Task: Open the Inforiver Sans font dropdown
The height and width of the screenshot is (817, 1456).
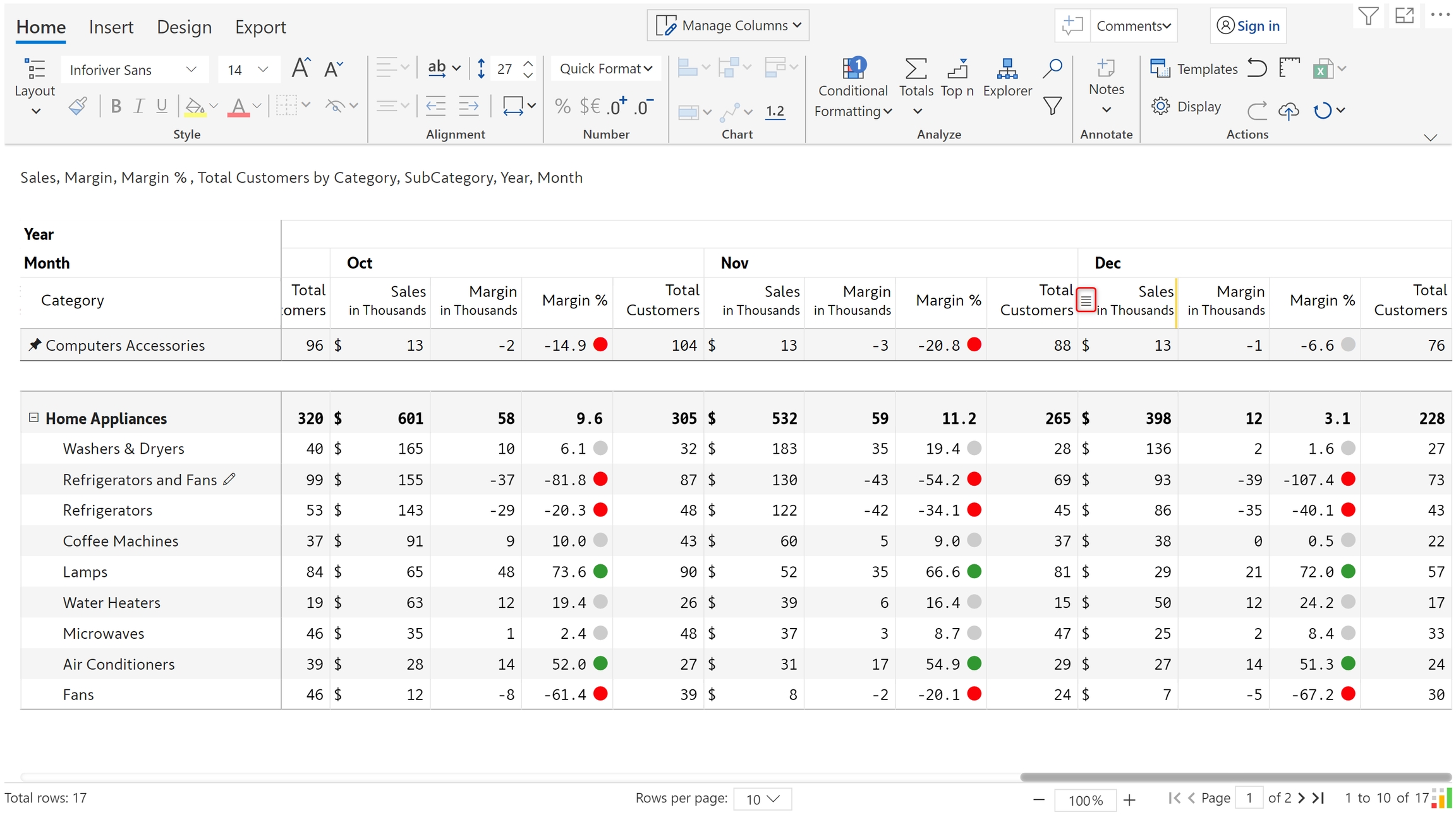Action: tap(134, 70)
